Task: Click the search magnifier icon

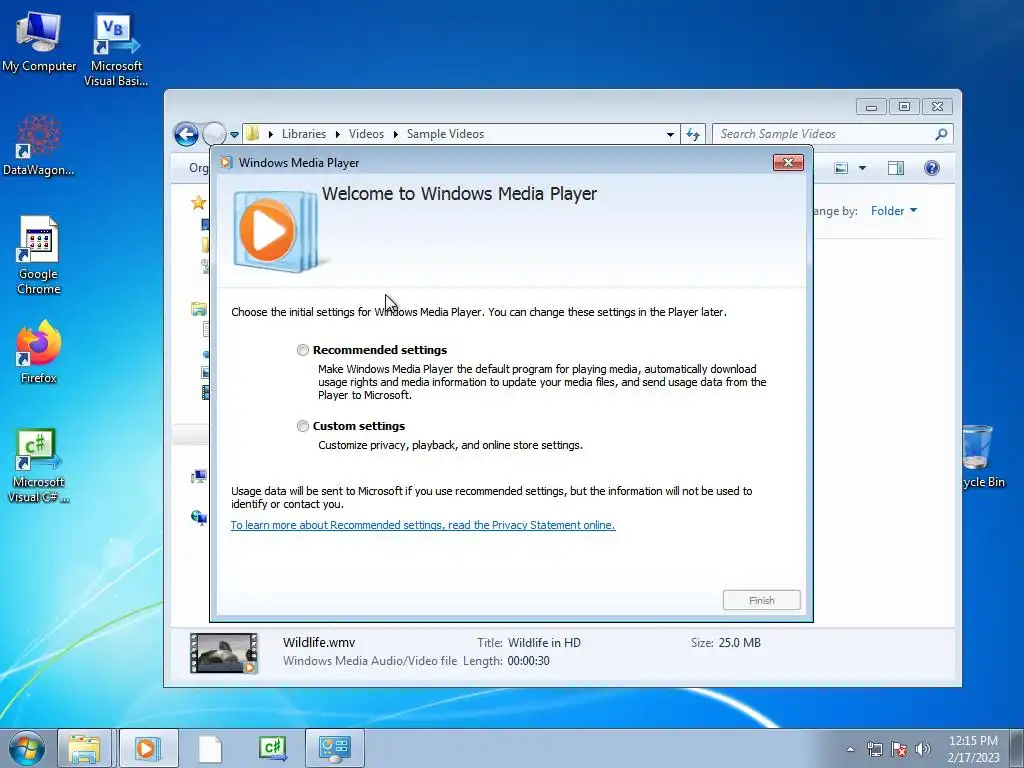Action: pyautogui.click(x=941, y=134)
